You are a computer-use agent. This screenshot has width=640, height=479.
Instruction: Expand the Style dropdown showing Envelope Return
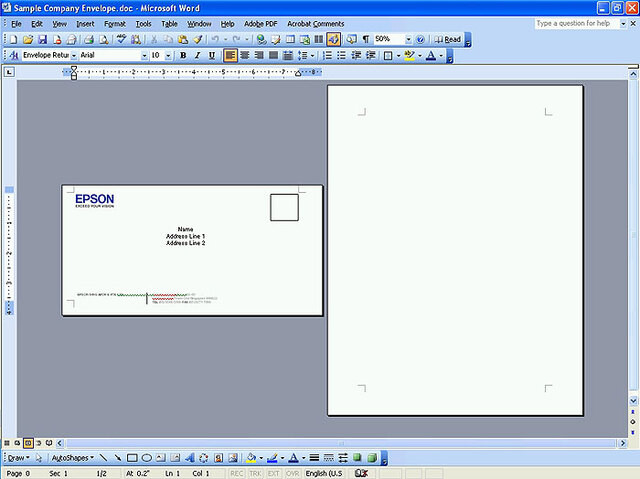point(74,55)
